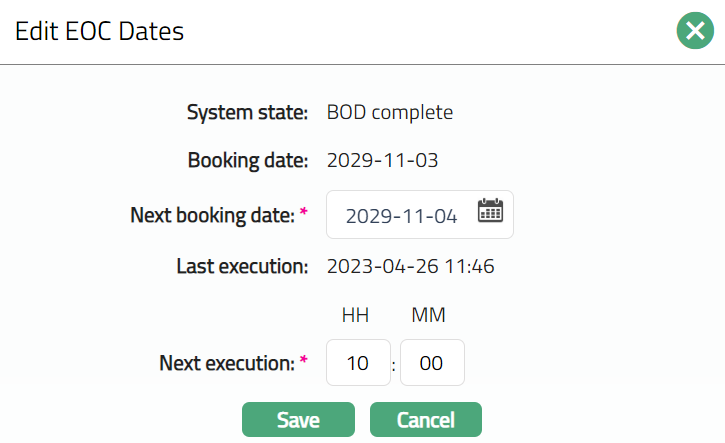Close the Edit EOC Dates dialog

[695, 31]
